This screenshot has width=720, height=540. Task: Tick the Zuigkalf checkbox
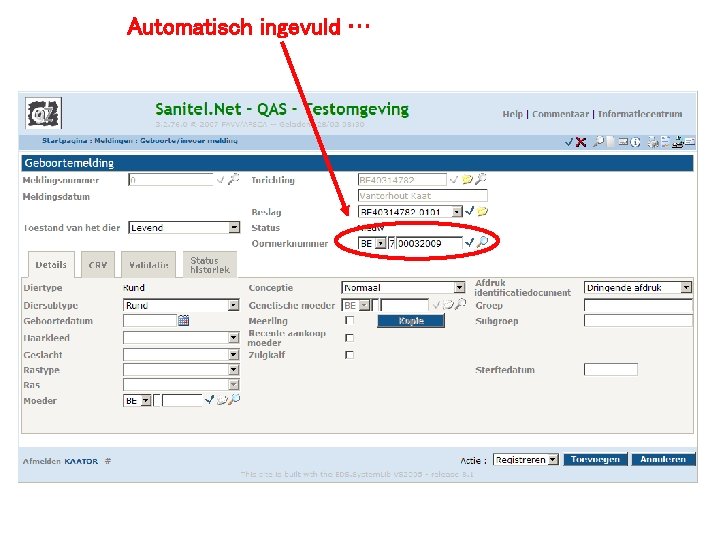click(349, 354)
